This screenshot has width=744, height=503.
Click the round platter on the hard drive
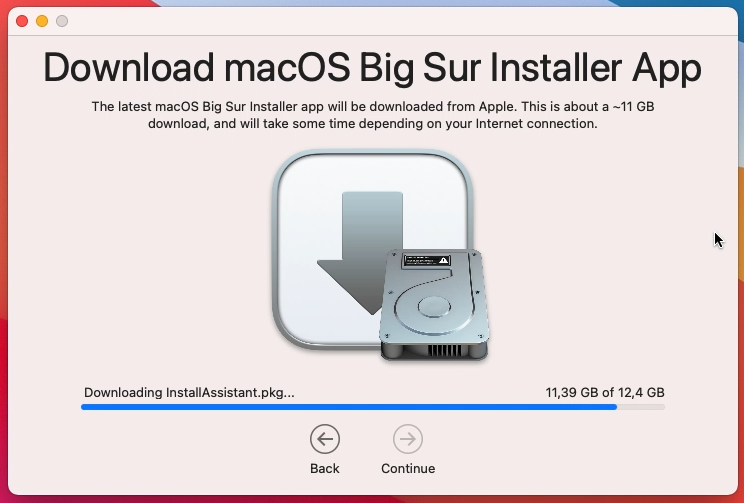click(x=434, y=306)
